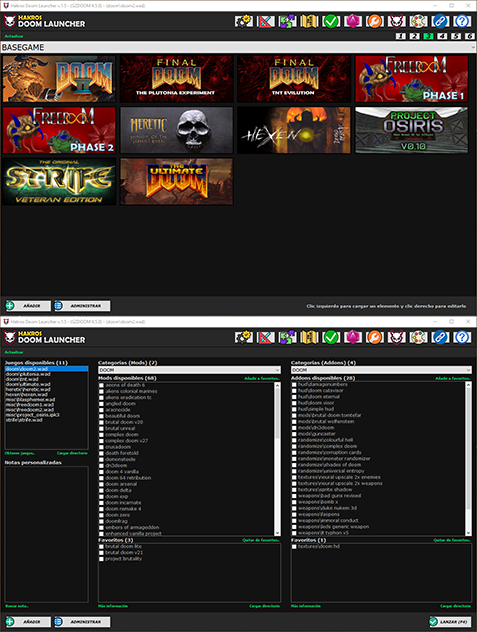Screen dimensions: 477x632
Task: Click orange wrench icon in thumbnail-view window toolbar
Action: click(x=375, y=21)
